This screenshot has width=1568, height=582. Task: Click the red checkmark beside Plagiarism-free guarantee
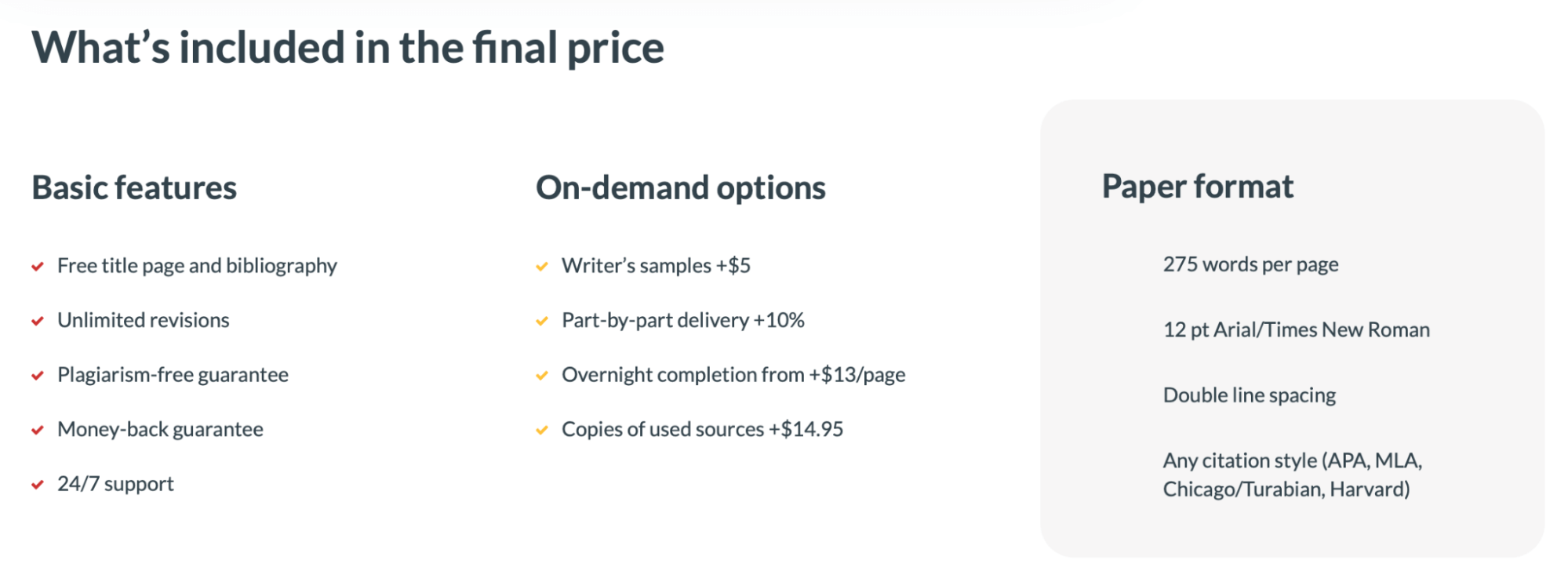point(37,376)
